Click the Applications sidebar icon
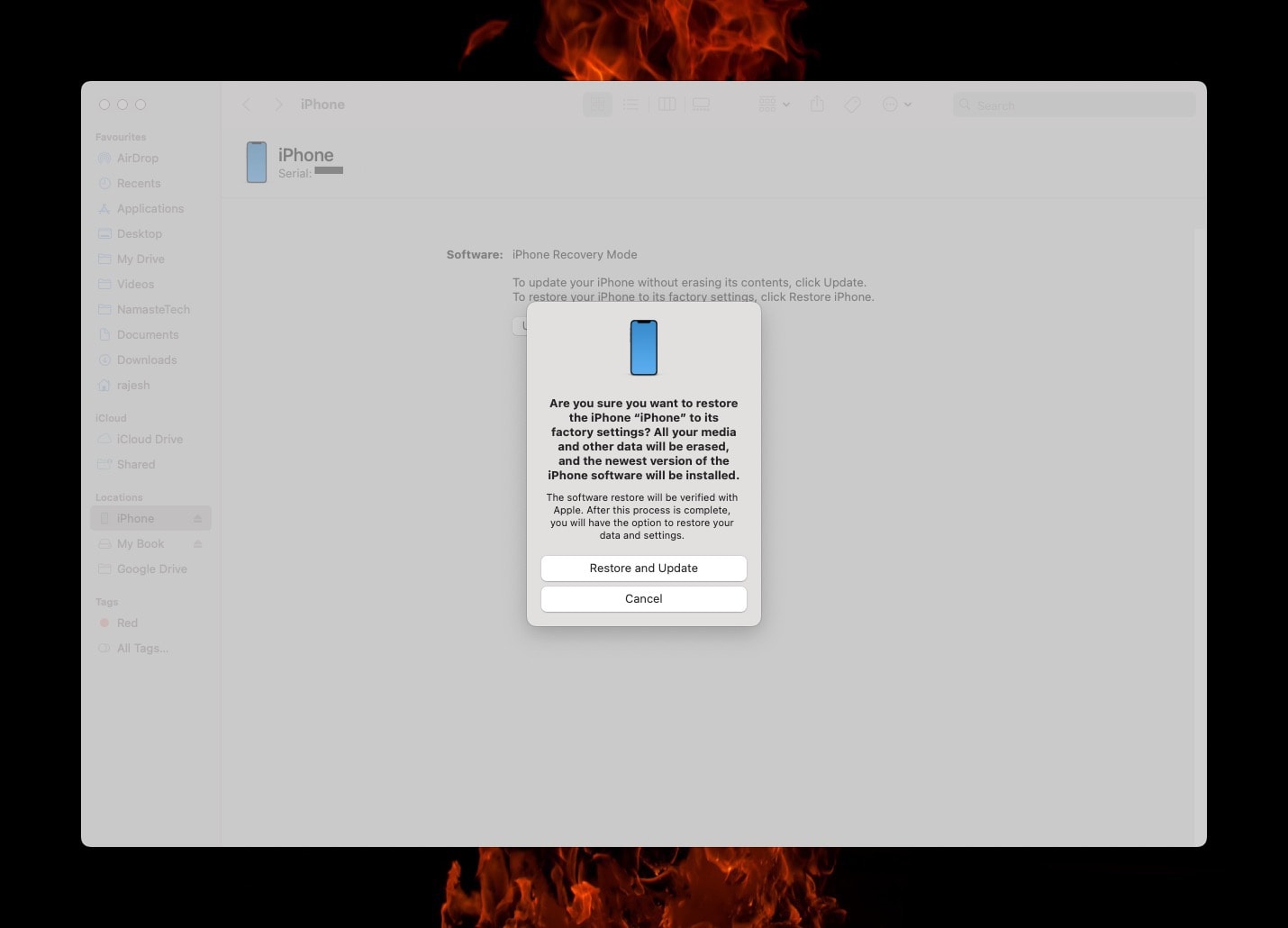1288x928 pixels. point(104,208)
